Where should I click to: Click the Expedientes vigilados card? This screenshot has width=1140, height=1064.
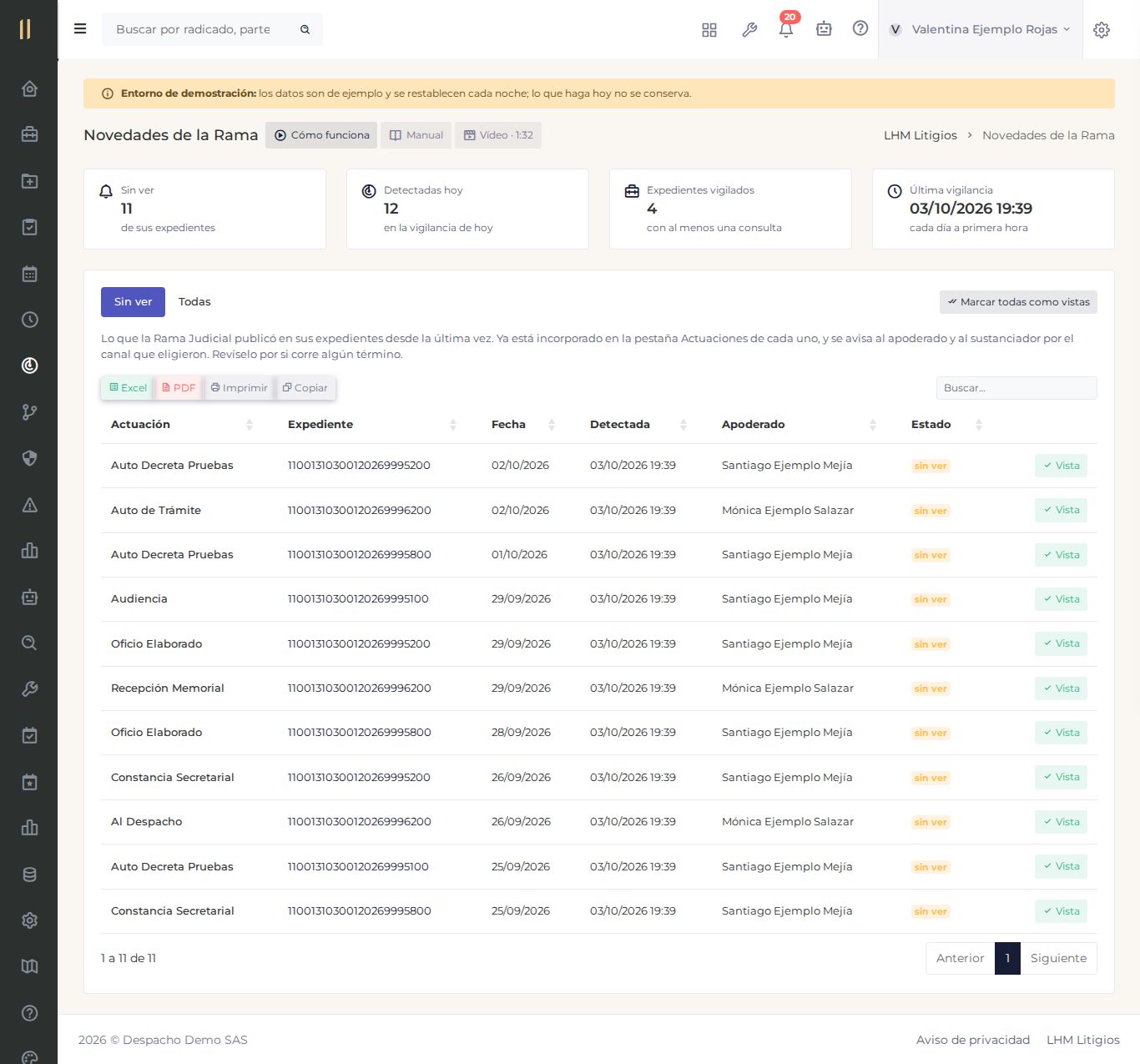pyautogui.click(x=730, y=209)
